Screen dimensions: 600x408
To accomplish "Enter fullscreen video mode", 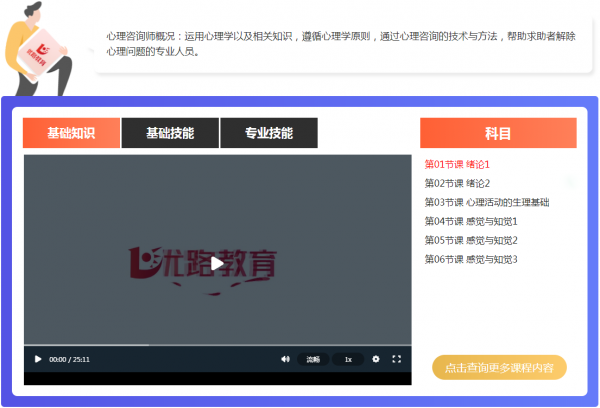I will click(x=396, y=359).
